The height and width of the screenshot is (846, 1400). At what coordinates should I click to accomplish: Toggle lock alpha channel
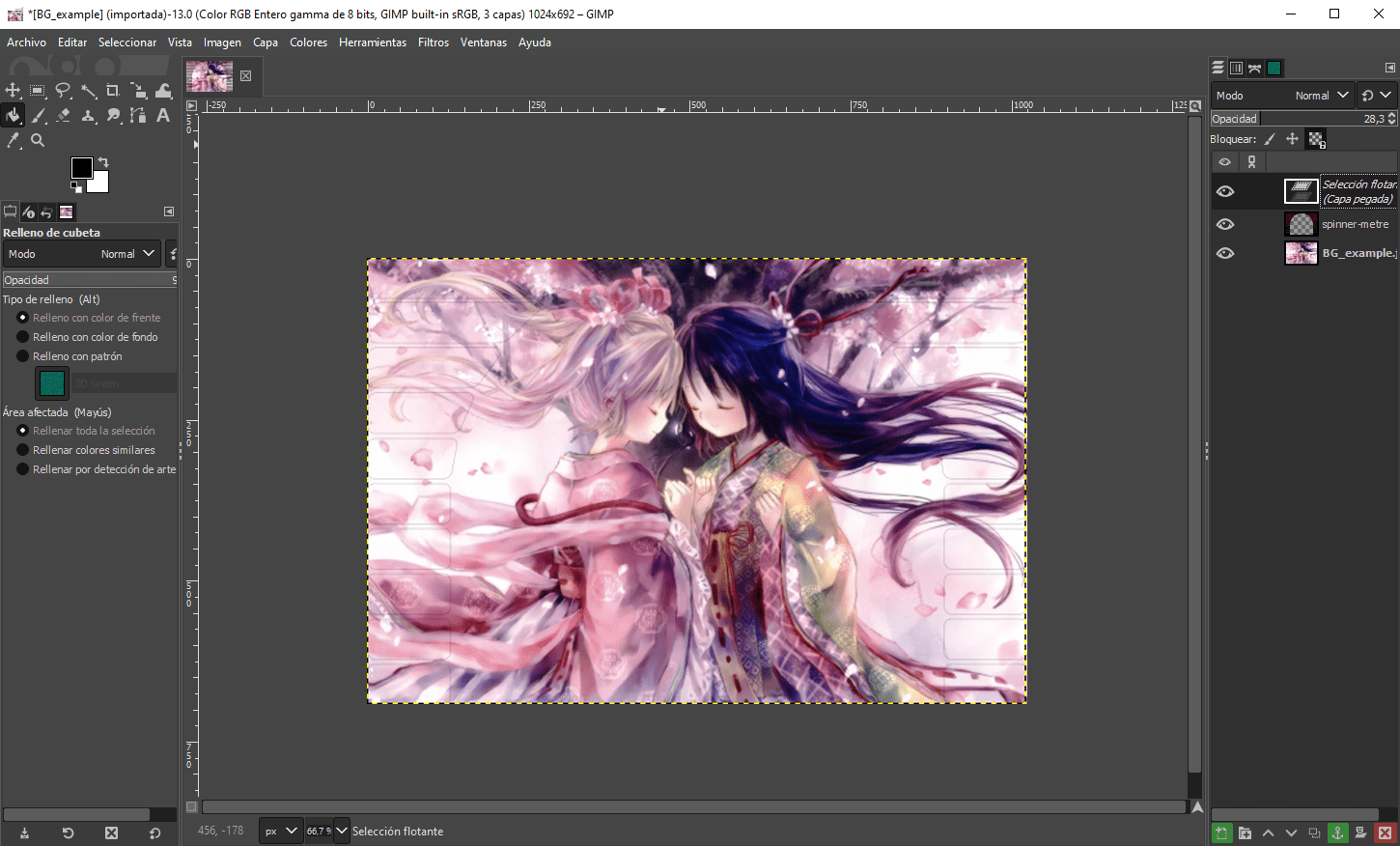[x=1316, y=140]
